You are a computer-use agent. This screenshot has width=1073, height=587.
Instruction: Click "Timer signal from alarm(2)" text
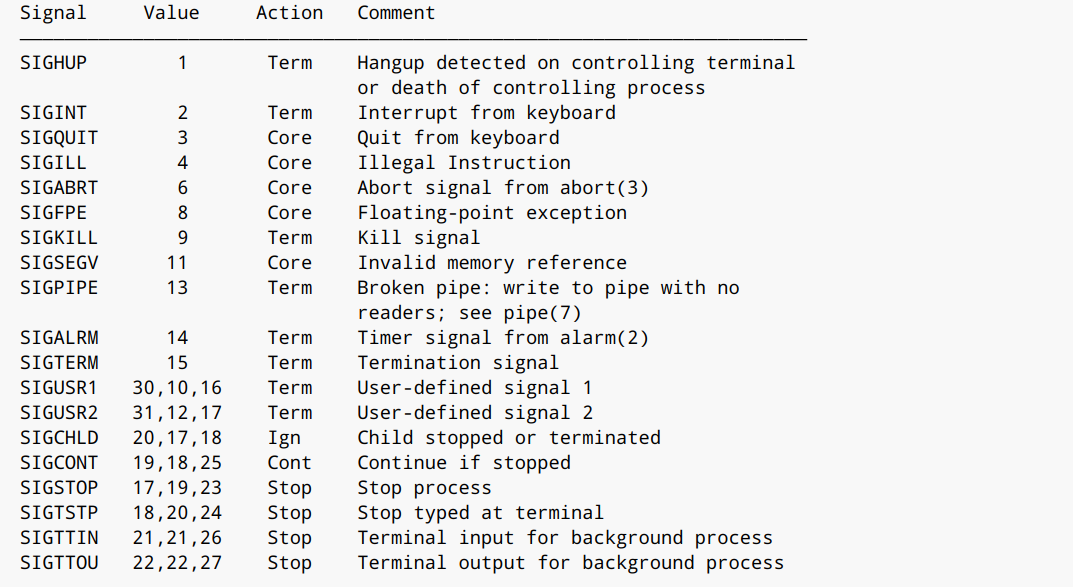click(503, 338)
